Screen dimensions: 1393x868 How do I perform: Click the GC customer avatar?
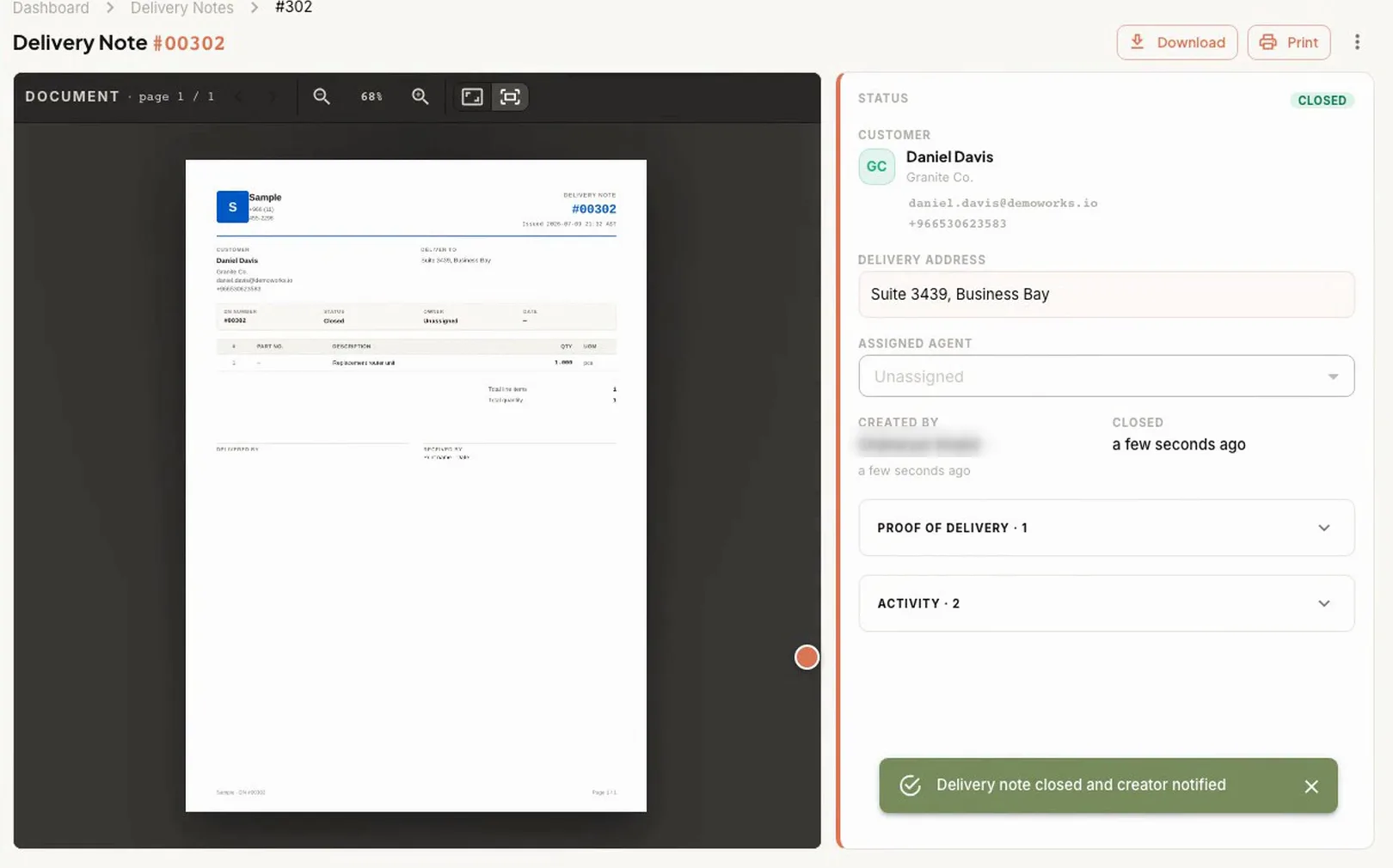click(x=876, y=166)
